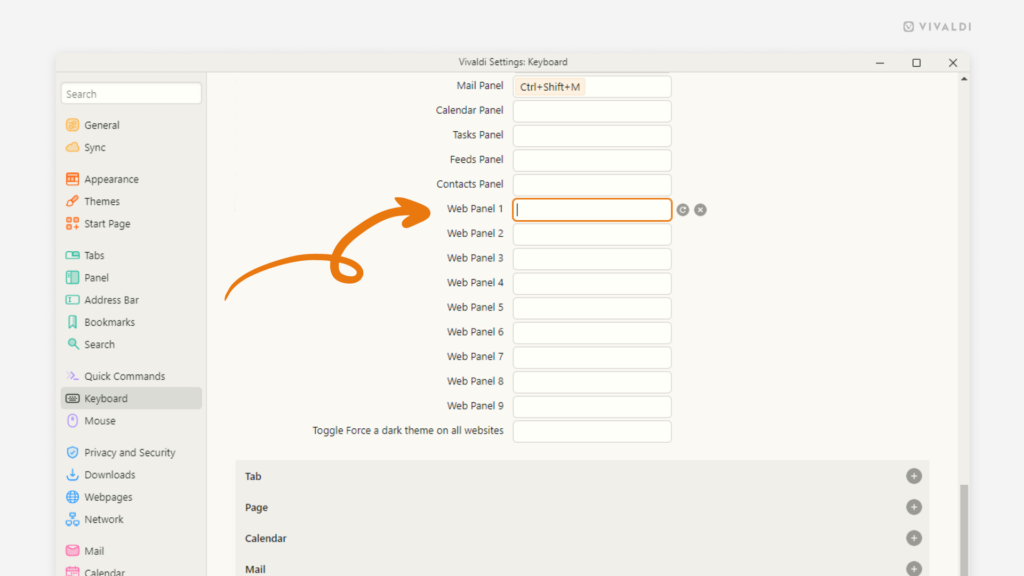Close the Vivaldi Settings window
Image resolution: width=1024 pixels, height=576 pixels.
953,63
